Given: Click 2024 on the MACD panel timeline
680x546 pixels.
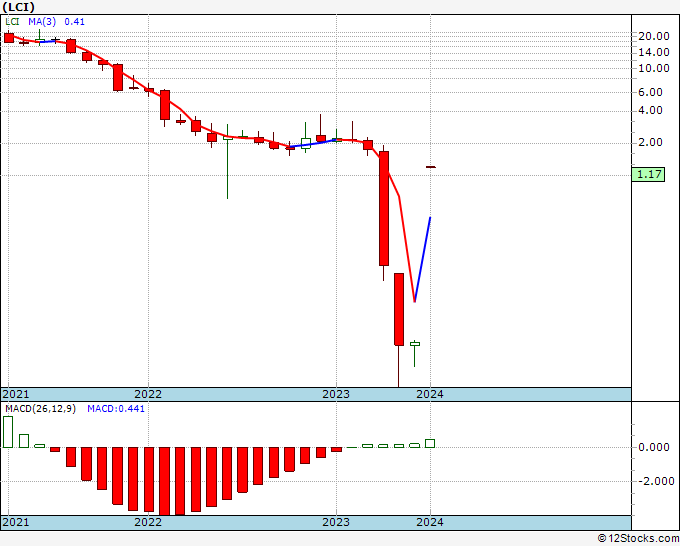Looking at the screenshot, I should [x=430, y=522].
